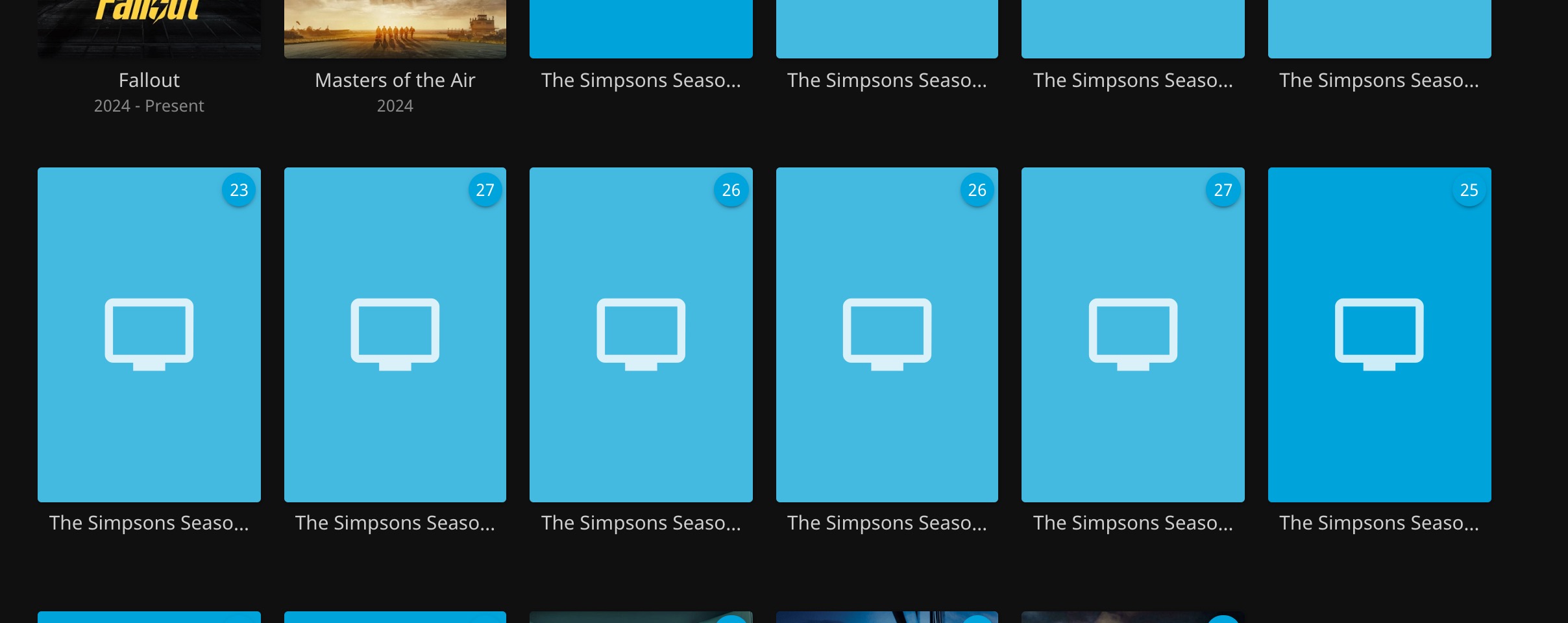The image size is (1568, 623).
Task: Click the TV icon on the card badged 25
Action: coord(1378,334)
